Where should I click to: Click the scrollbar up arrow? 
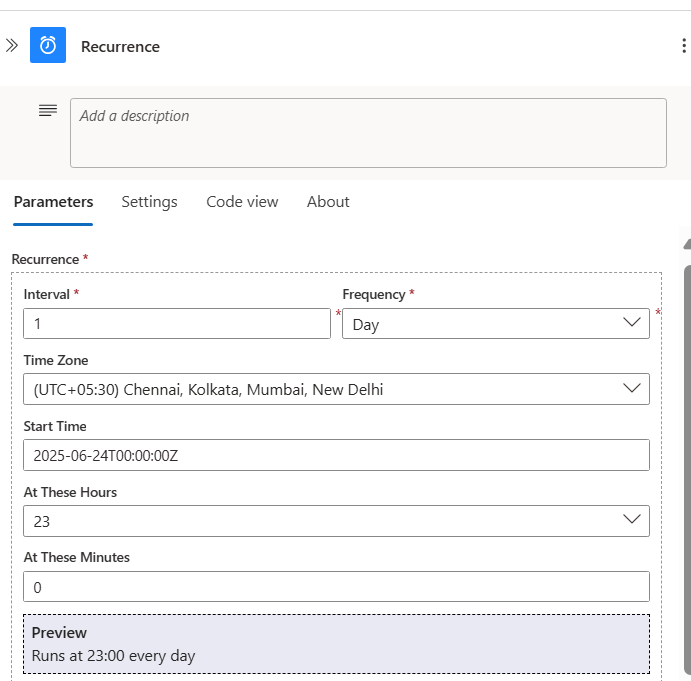pos(687,244)
